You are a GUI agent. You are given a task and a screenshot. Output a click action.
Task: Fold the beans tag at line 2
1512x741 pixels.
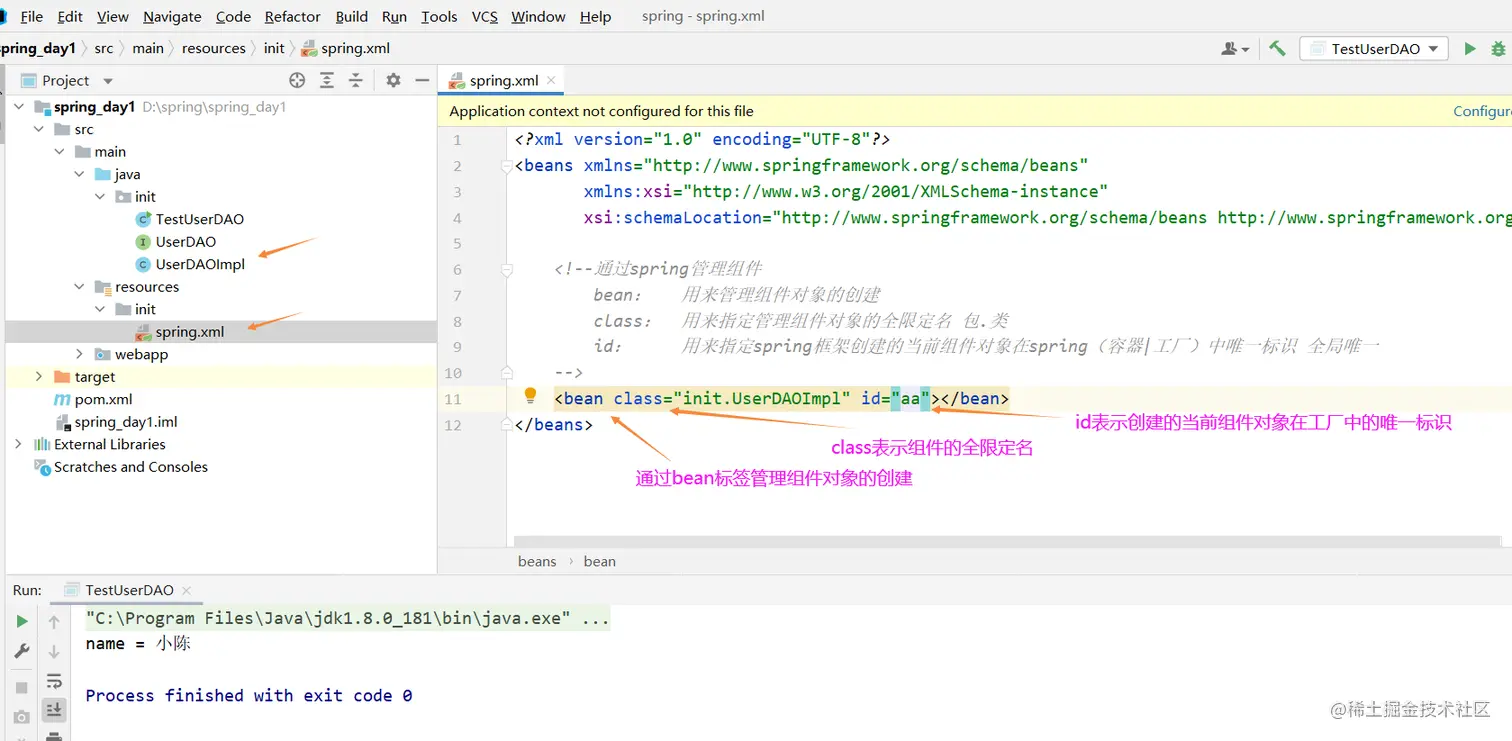(x=507, y=166)
